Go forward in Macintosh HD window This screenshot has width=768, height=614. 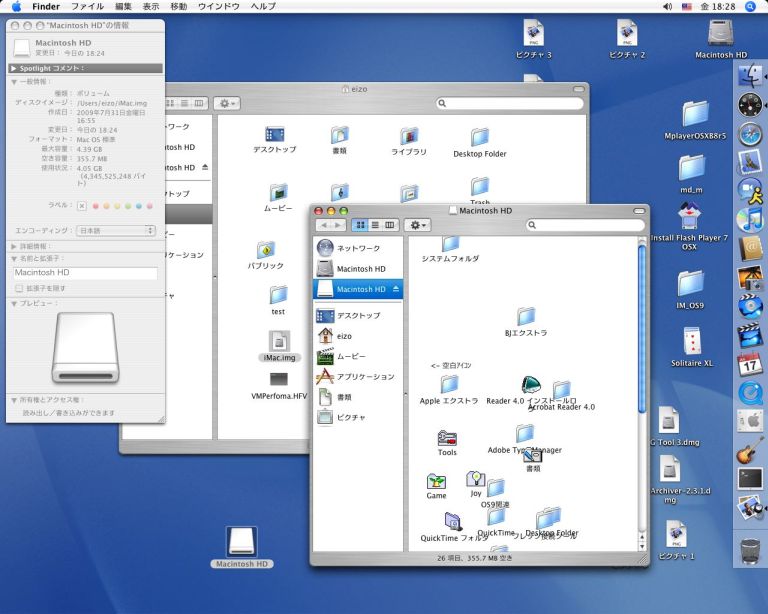pyautogui.click(x=338, y=225)
